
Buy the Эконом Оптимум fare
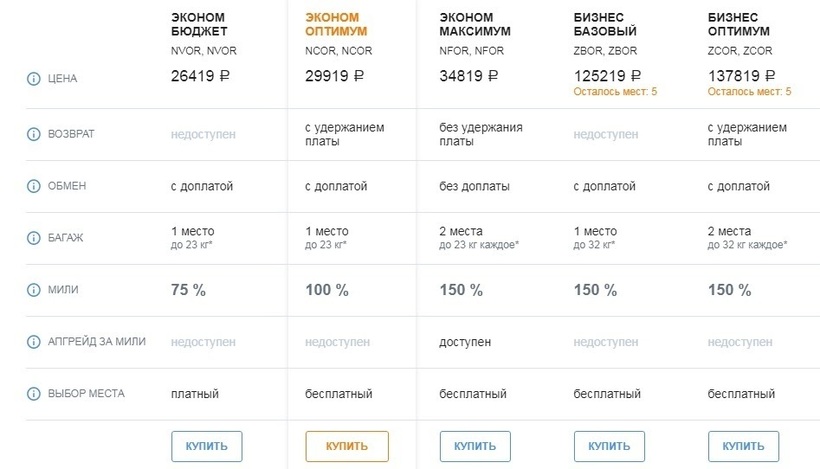coord(346,446)
